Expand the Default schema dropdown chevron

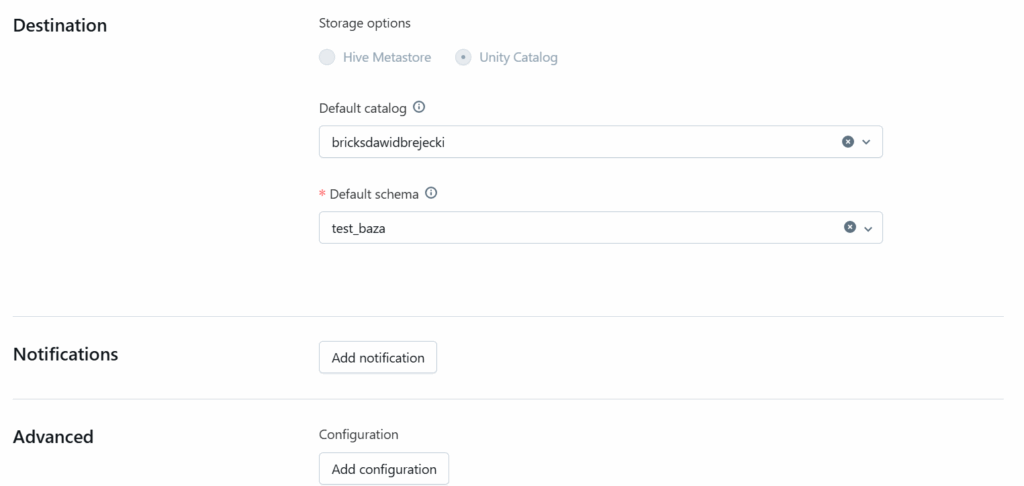pyautogui.click(x=868, y=228)
